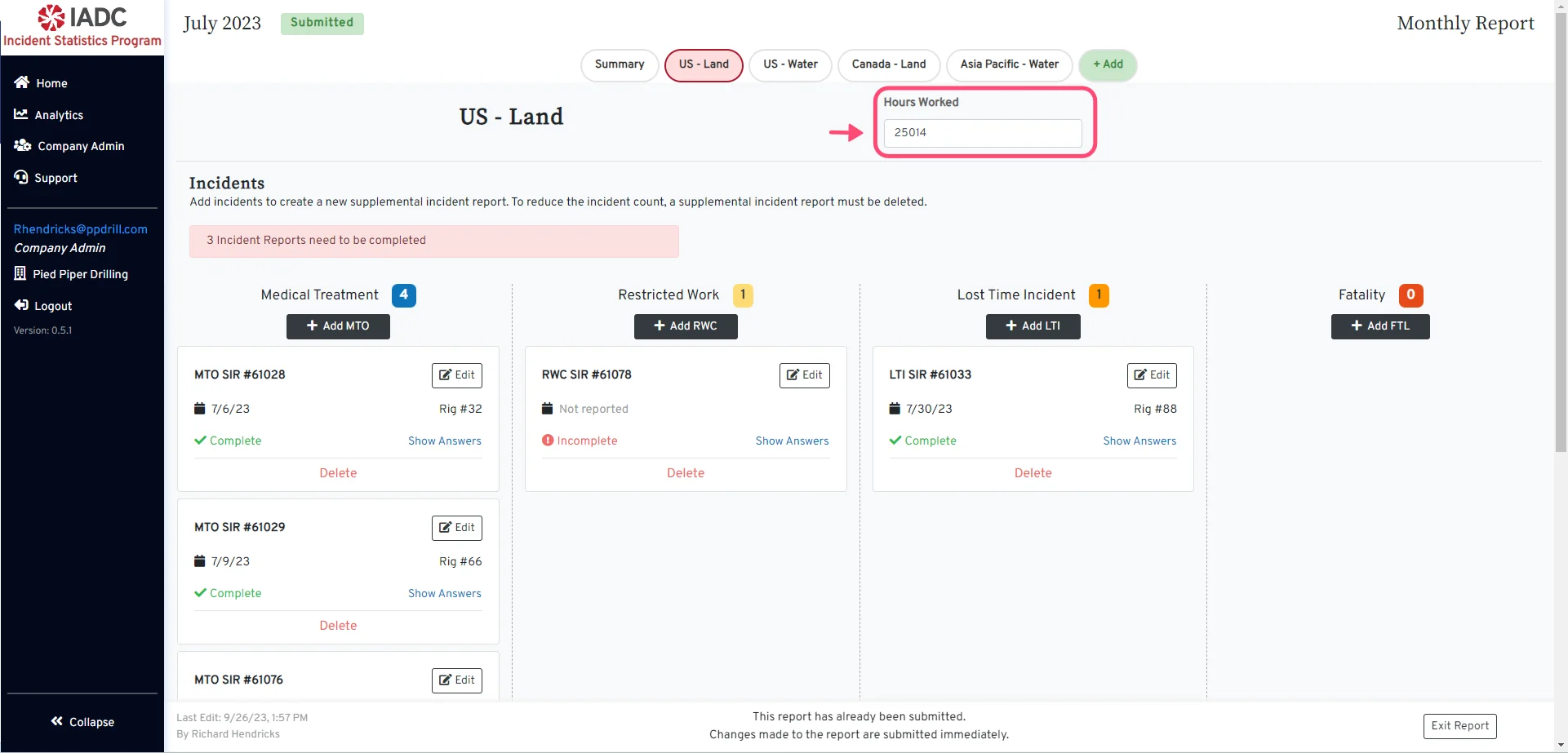Viewport: 1568px width, 753px height.
Task: Edit RWC SIR #61078
Action: (x=805, y=375)
